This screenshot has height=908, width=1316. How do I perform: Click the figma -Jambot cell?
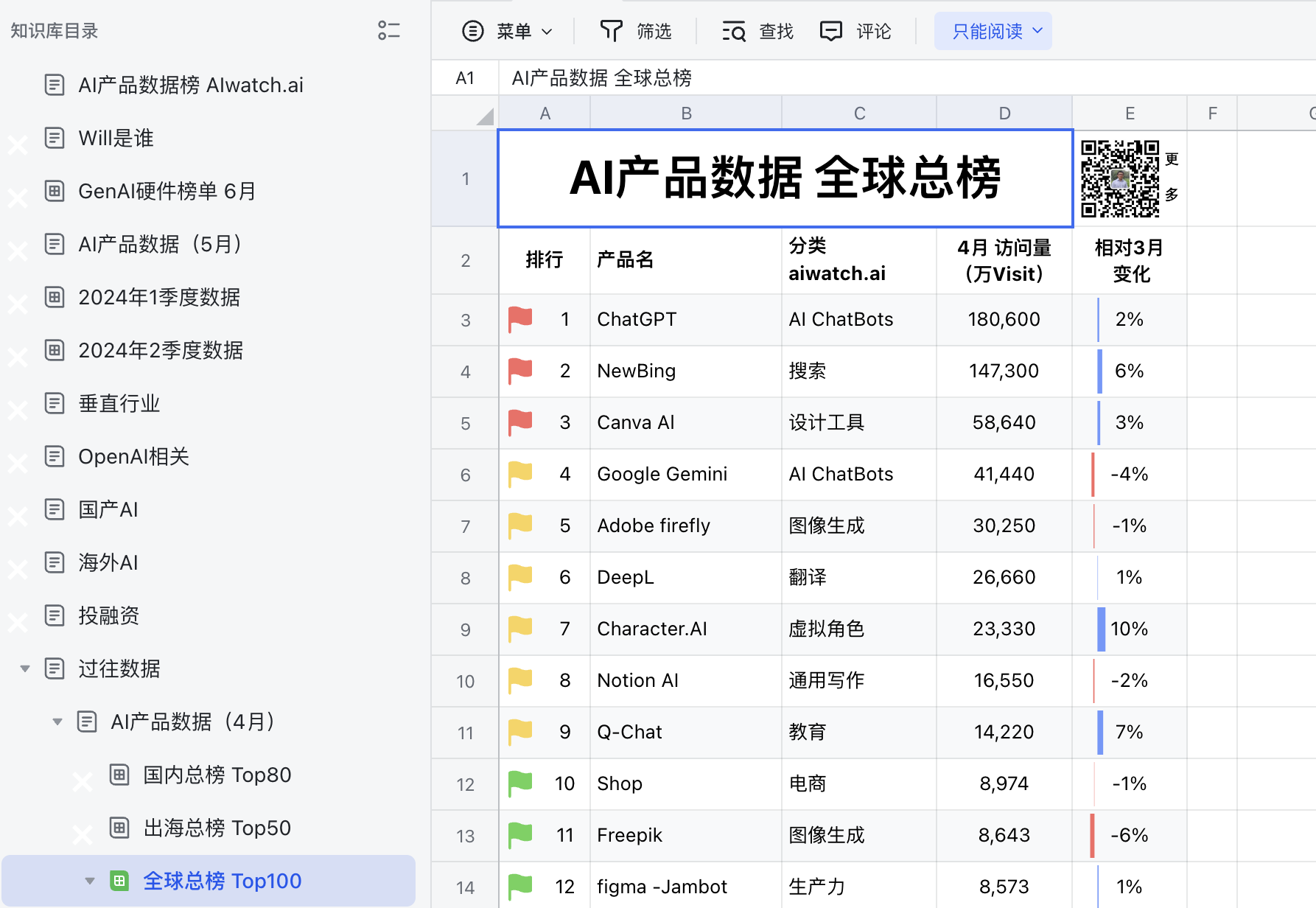(686, 887)
